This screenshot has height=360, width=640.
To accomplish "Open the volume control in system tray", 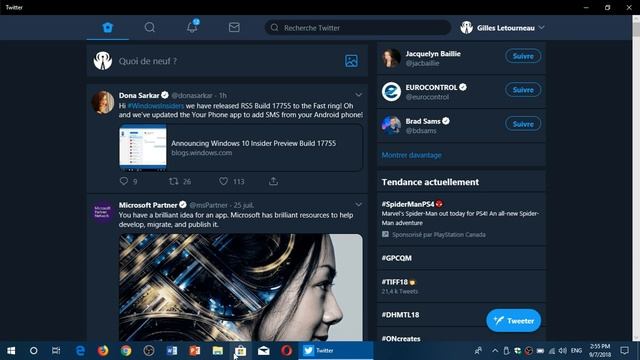I will coord(562,351).
